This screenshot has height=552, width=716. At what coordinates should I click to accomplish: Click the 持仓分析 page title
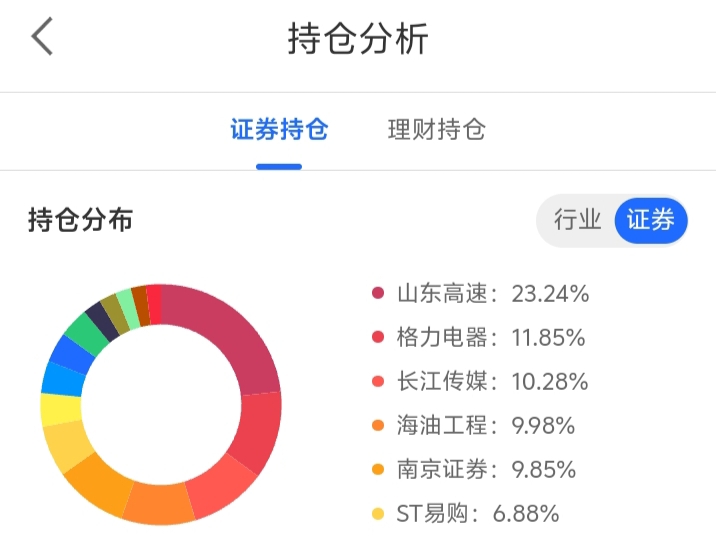(358, 39)
